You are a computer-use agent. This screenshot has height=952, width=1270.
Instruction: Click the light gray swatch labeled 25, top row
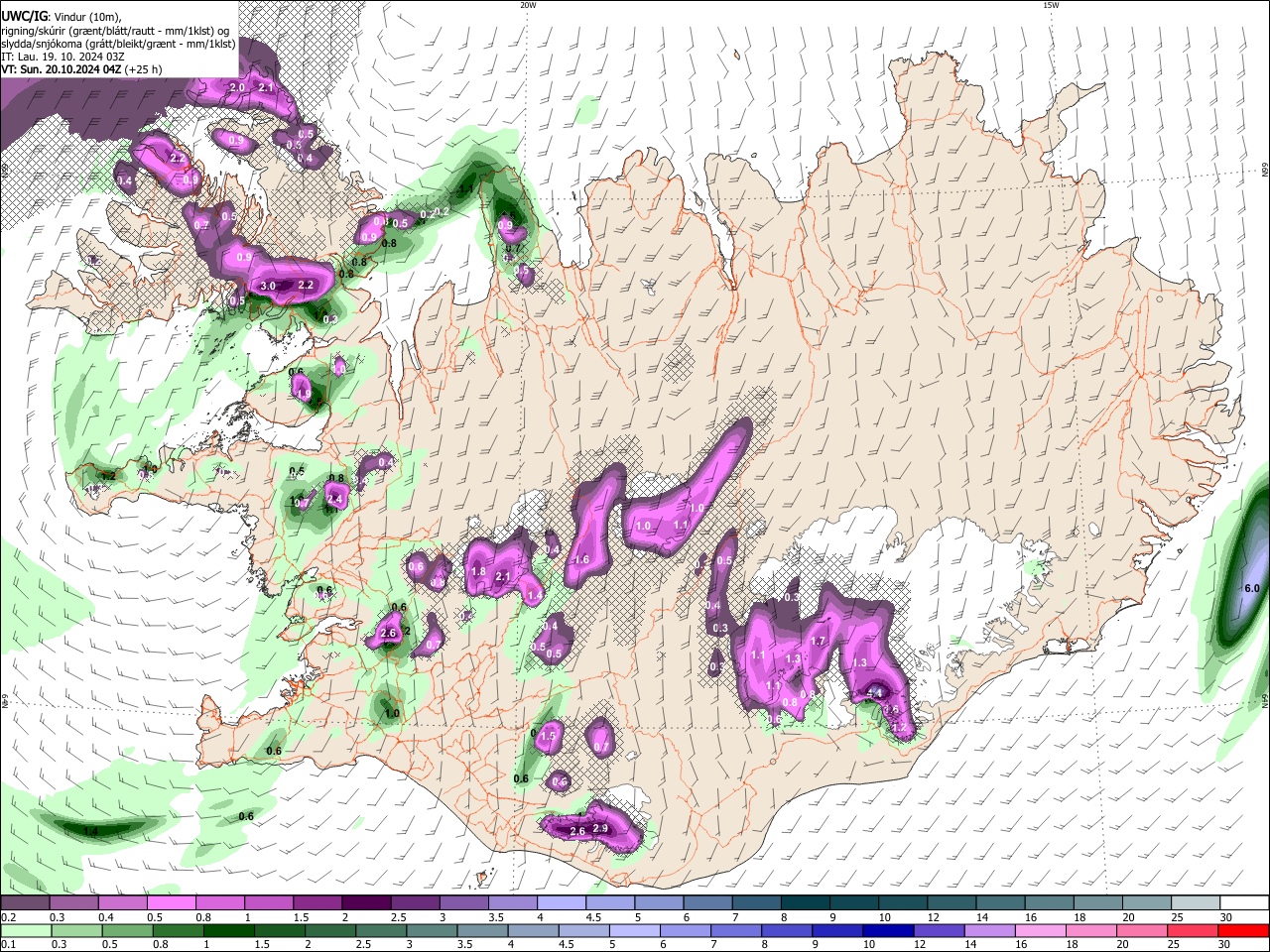(x=1196, y=903)
